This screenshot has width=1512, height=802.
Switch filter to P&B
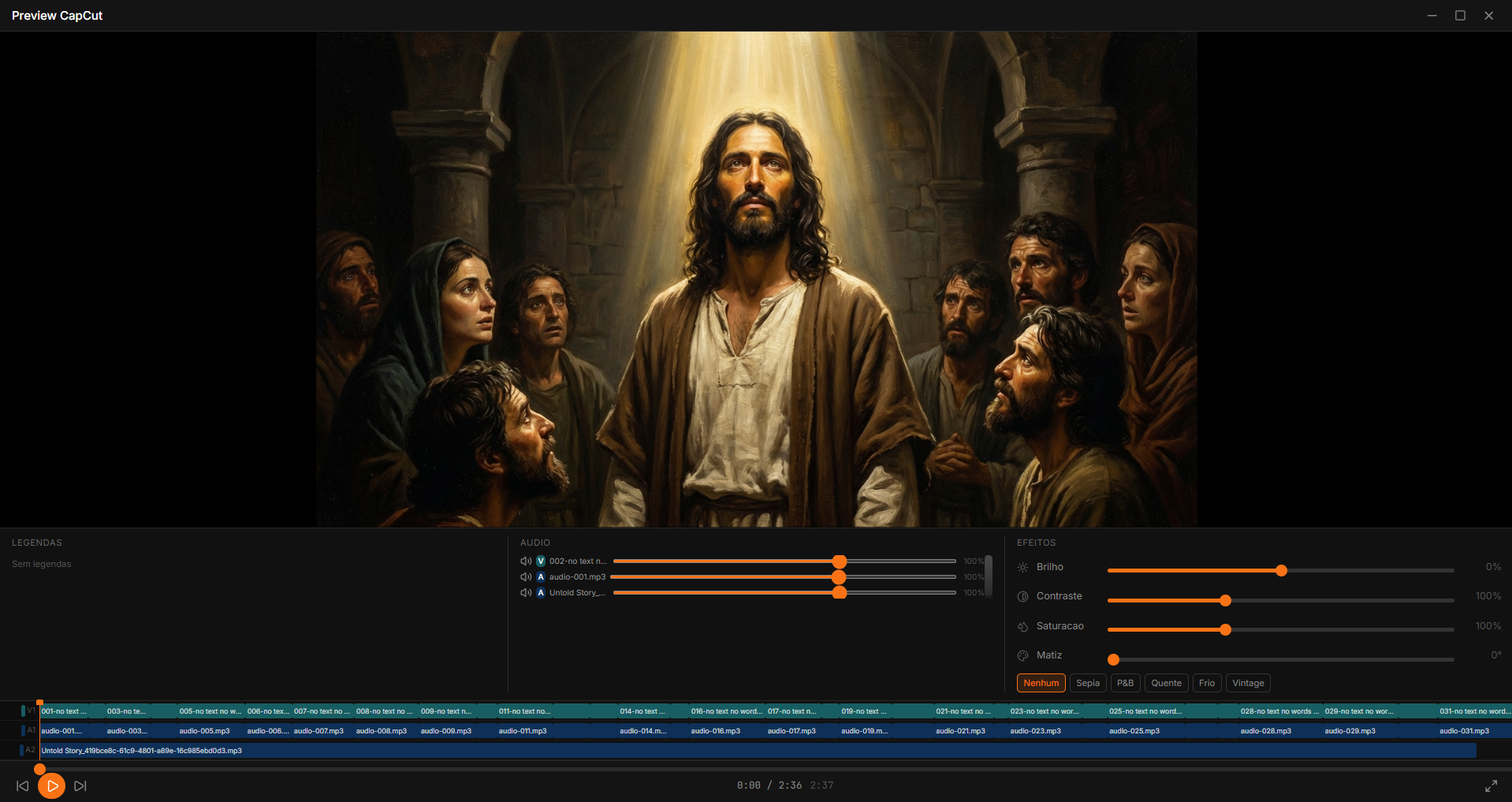[x=1125, y=683]
